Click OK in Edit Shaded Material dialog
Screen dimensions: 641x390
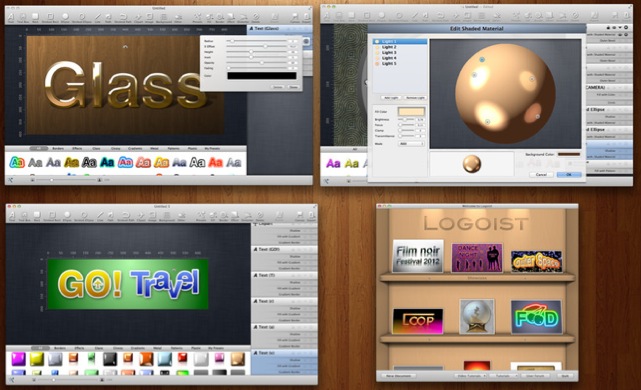[x=569, y=175]
